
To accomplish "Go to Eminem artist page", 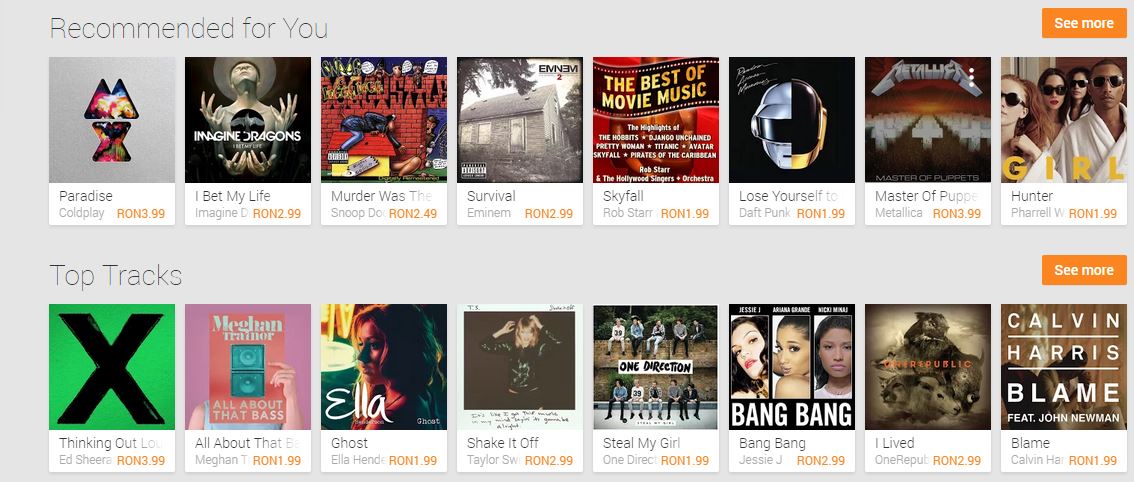I will click(x=489, y=213).
